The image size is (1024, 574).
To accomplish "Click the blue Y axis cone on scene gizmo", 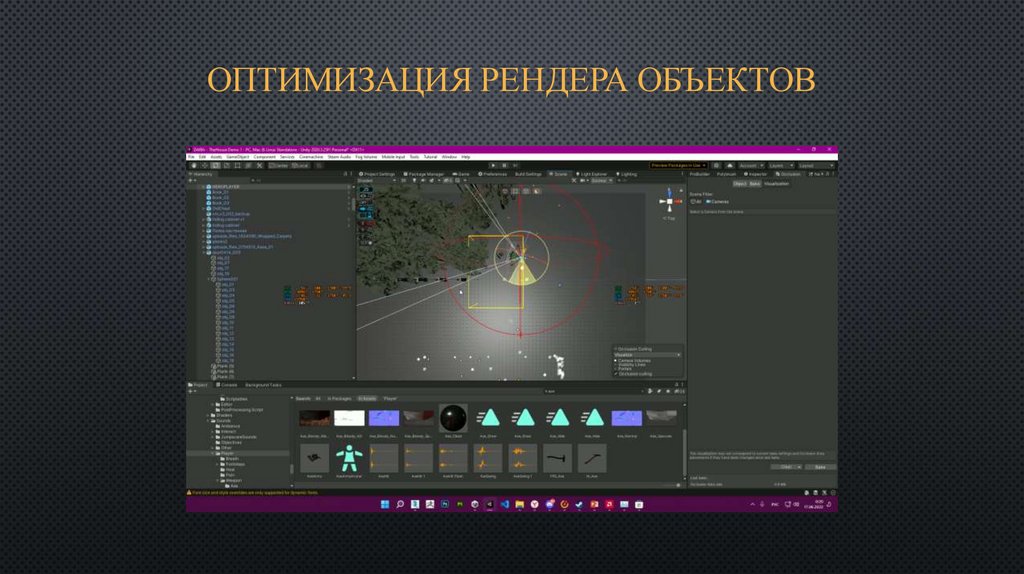I will 669,193.
